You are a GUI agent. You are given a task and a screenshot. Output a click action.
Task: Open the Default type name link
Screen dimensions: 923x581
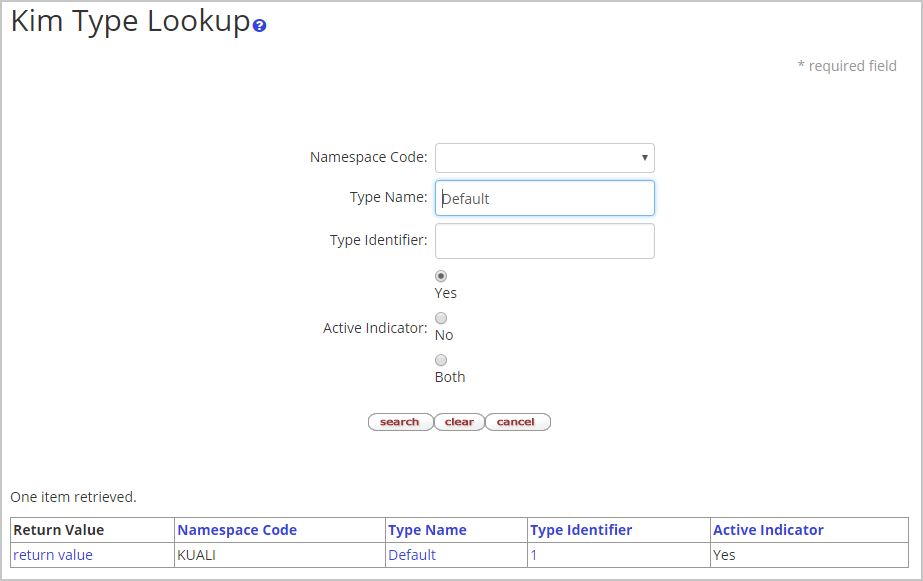[x=412, y=555]
